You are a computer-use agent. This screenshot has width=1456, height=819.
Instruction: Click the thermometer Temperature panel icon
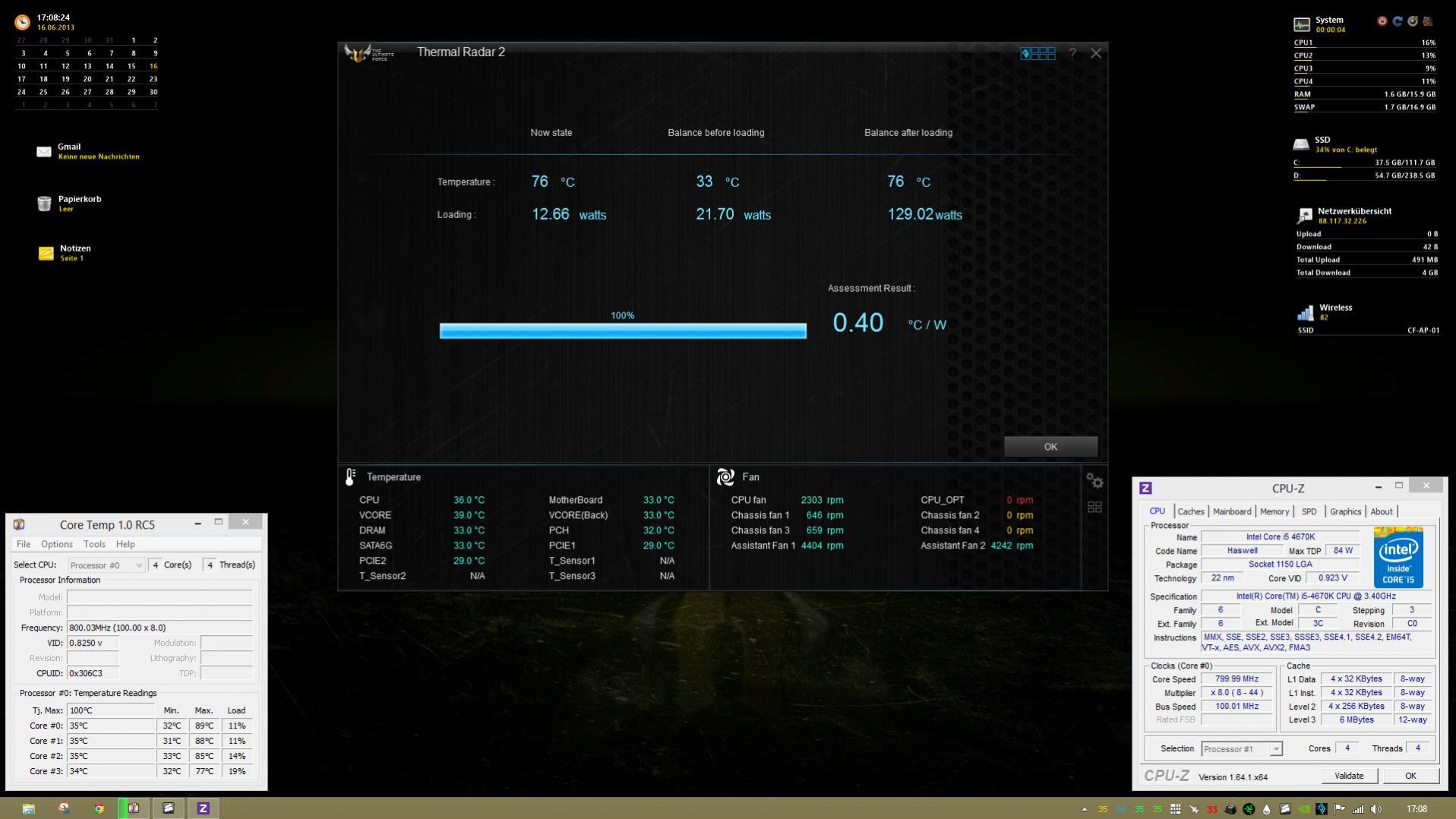(x=350, y=477)
